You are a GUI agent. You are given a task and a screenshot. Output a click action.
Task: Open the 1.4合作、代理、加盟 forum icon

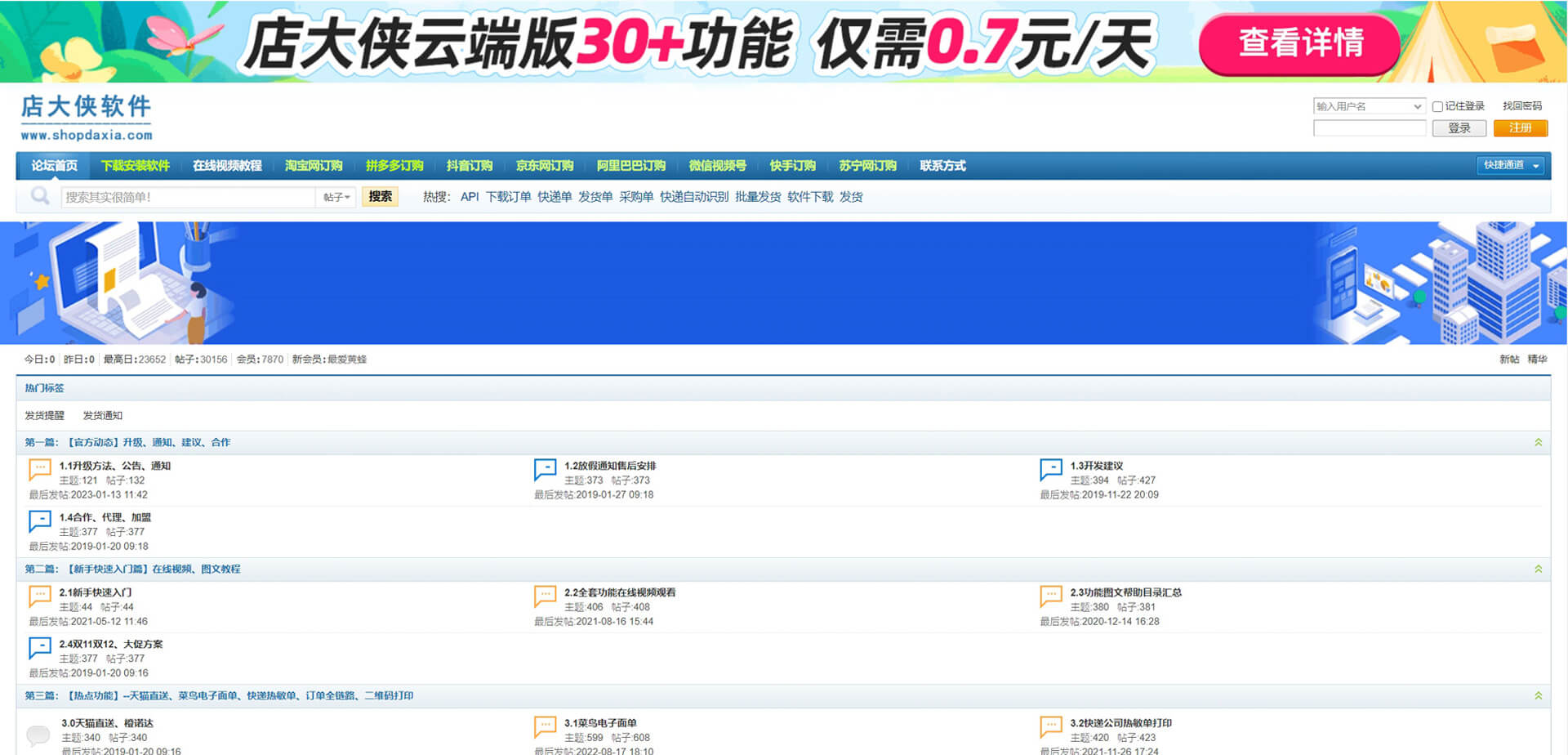coord(40,520)
